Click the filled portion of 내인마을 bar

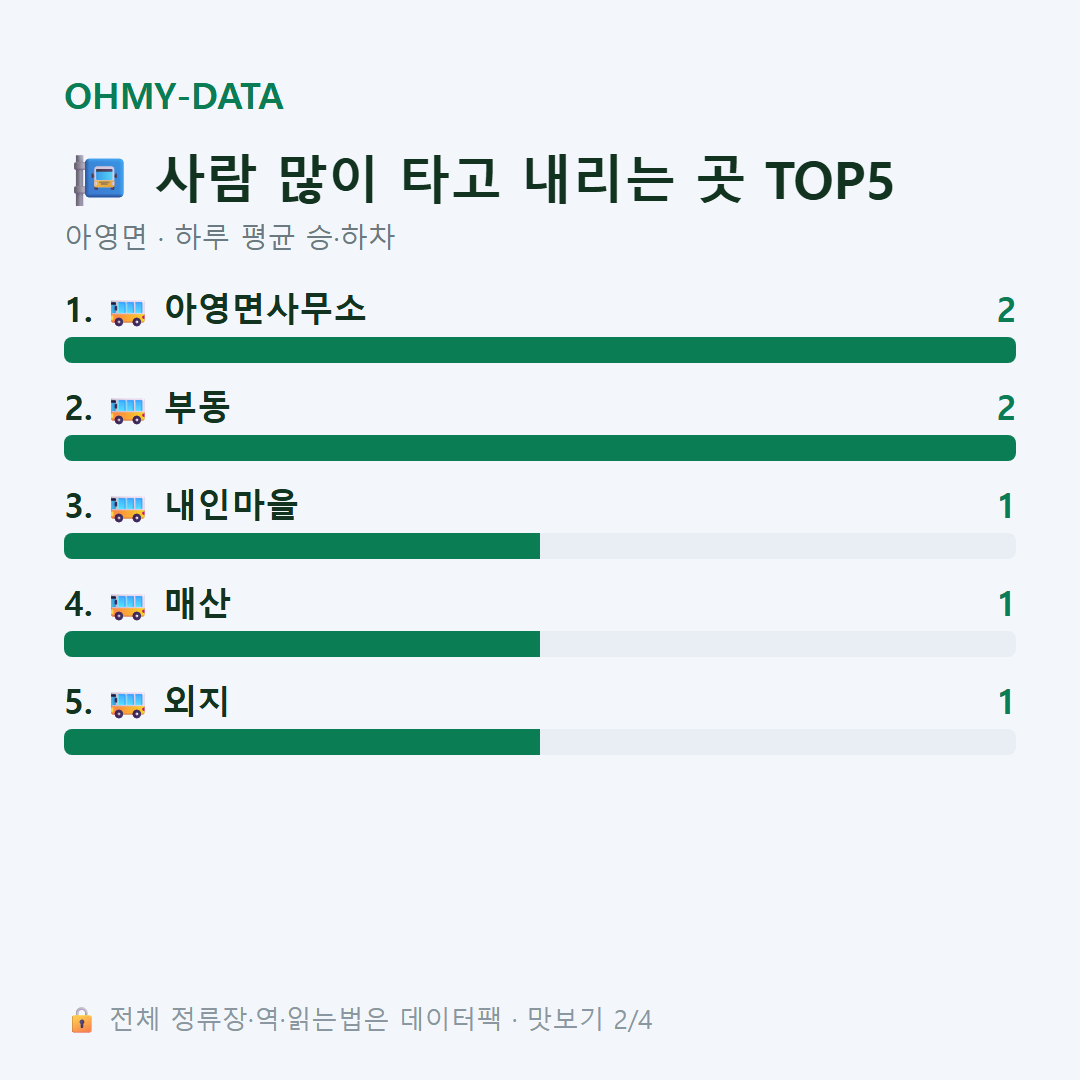pos(302,546)
